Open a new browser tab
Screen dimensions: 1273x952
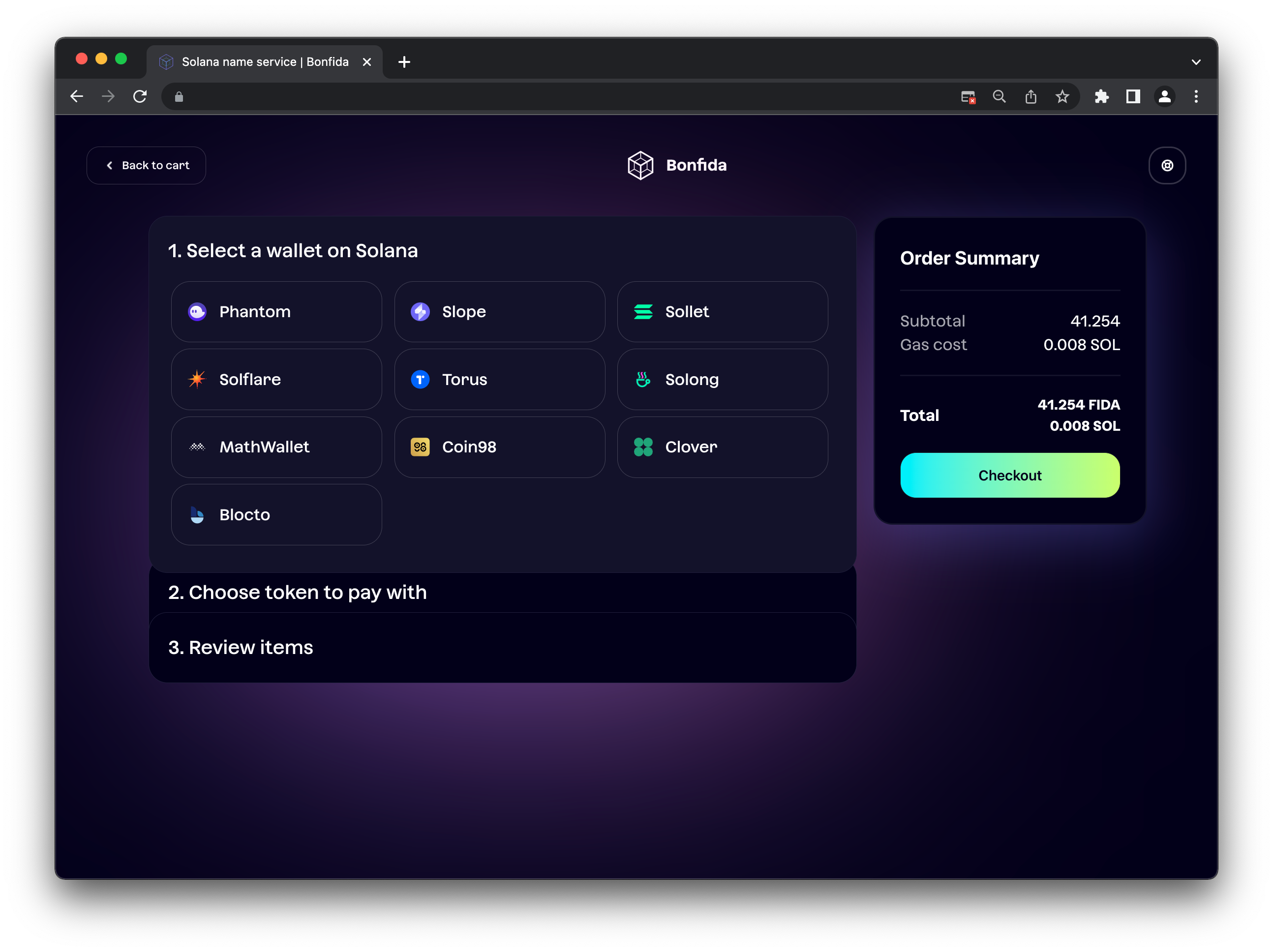click(x=404, y=61)
